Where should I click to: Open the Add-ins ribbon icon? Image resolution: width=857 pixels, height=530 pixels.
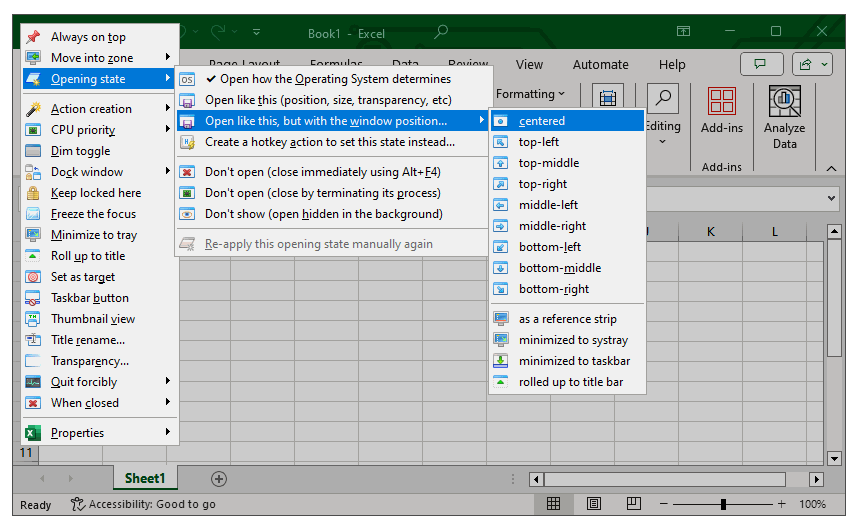(721, 101)
